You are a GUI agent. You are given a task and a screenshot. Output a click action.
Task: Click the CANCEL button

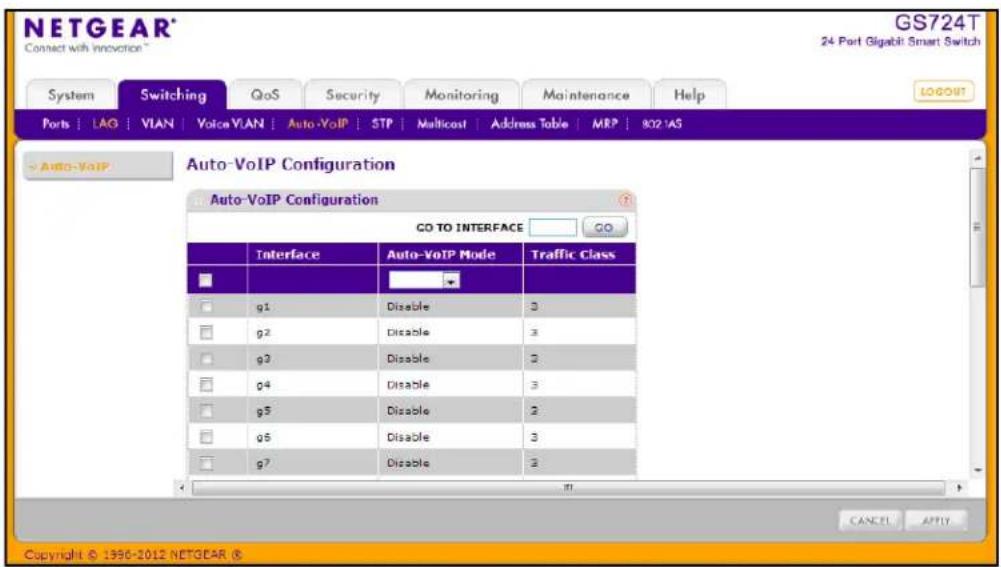coord(869,520)
